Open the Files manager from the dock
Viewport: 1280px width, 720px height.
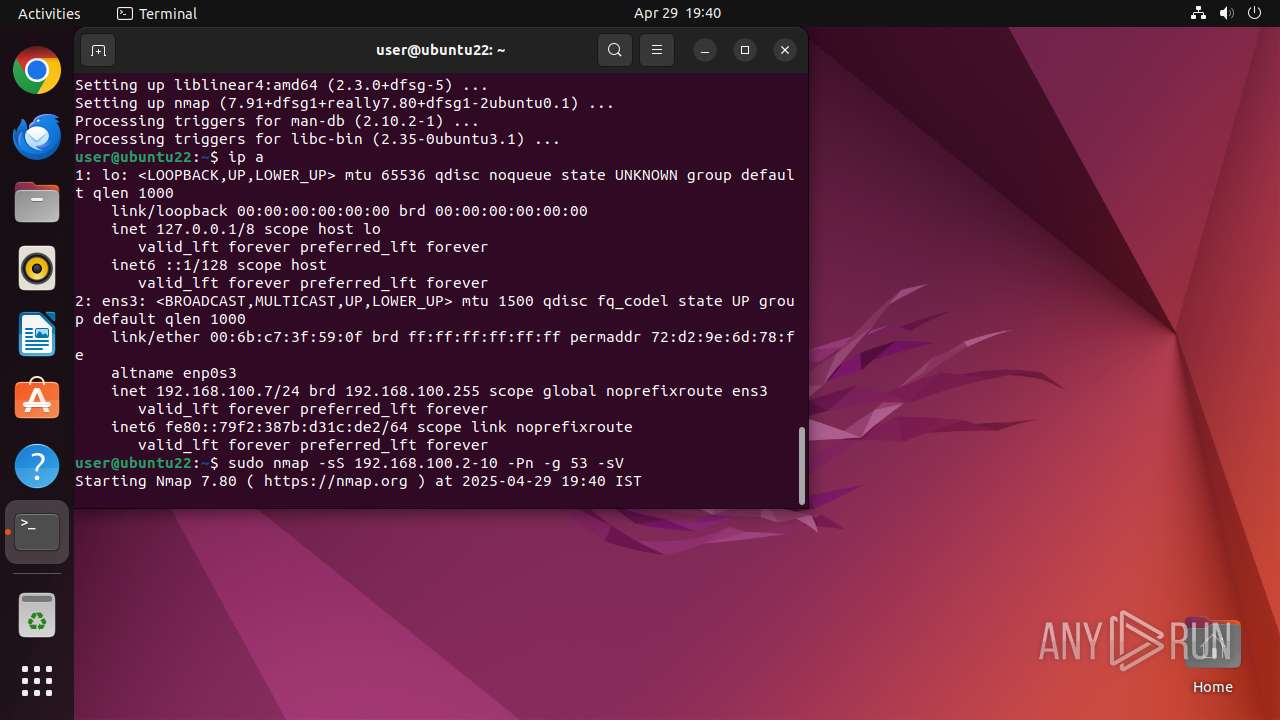tap(37, 203)
